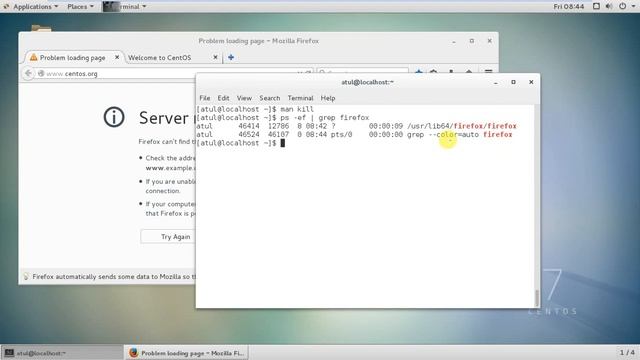Close the Welcome to CentOS tab
640x360 pixels.
pos(215,58)
